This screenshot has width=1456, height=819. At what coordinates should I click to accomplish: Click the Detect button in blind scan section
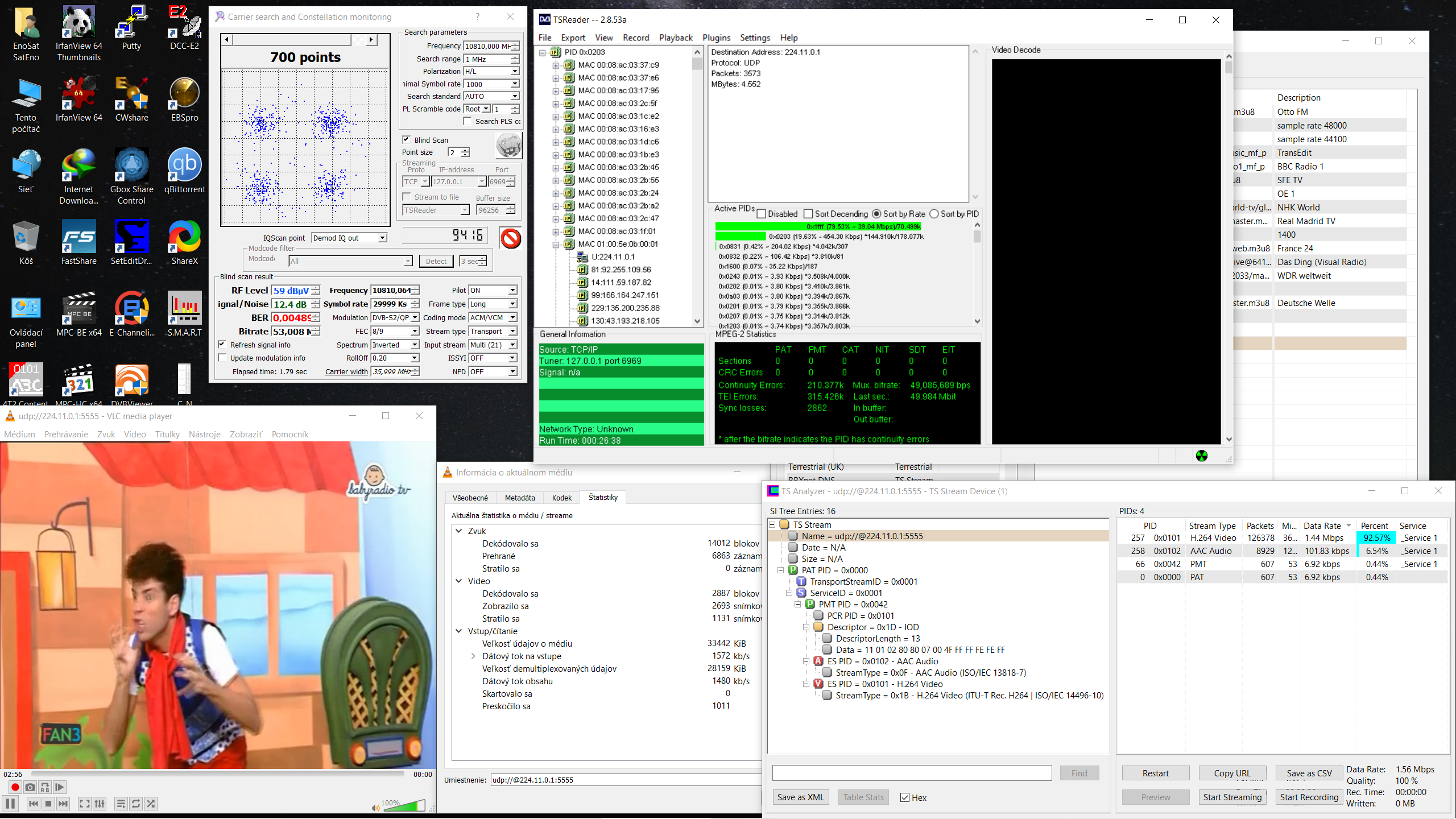(x=436, y=261)
